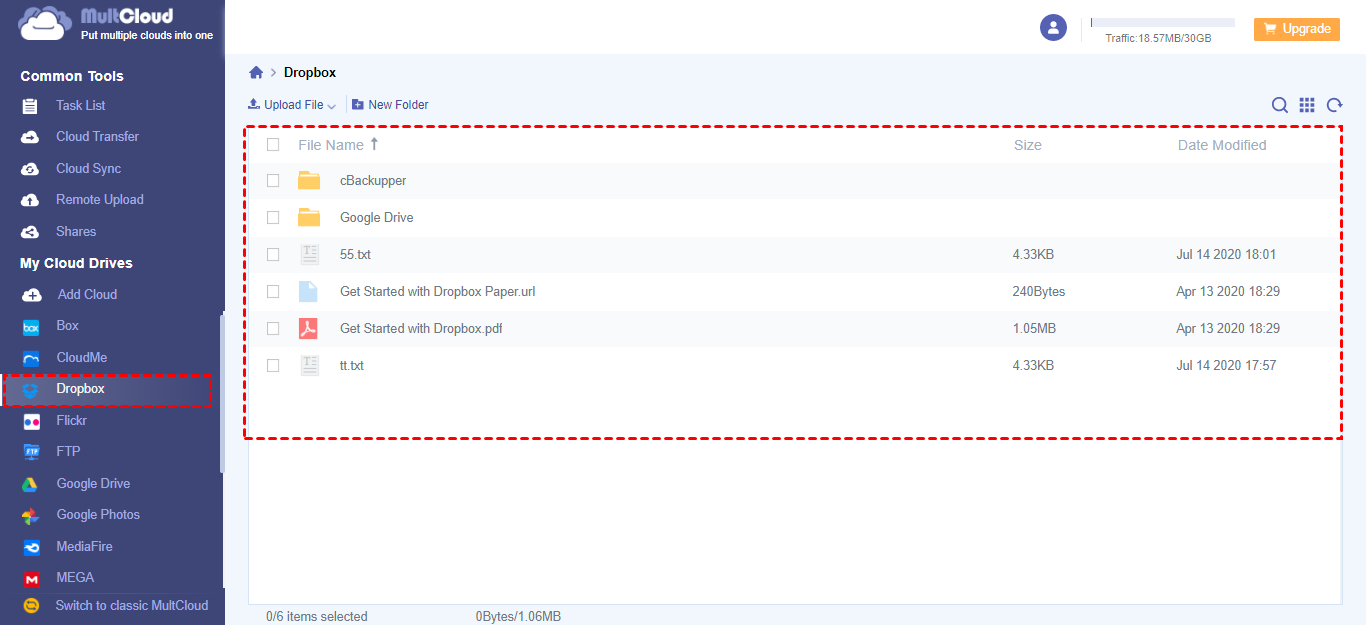This screenshot has width=1366, height=625.
Task: Click the Google Photos pinwheel icon
Action: 31,515
